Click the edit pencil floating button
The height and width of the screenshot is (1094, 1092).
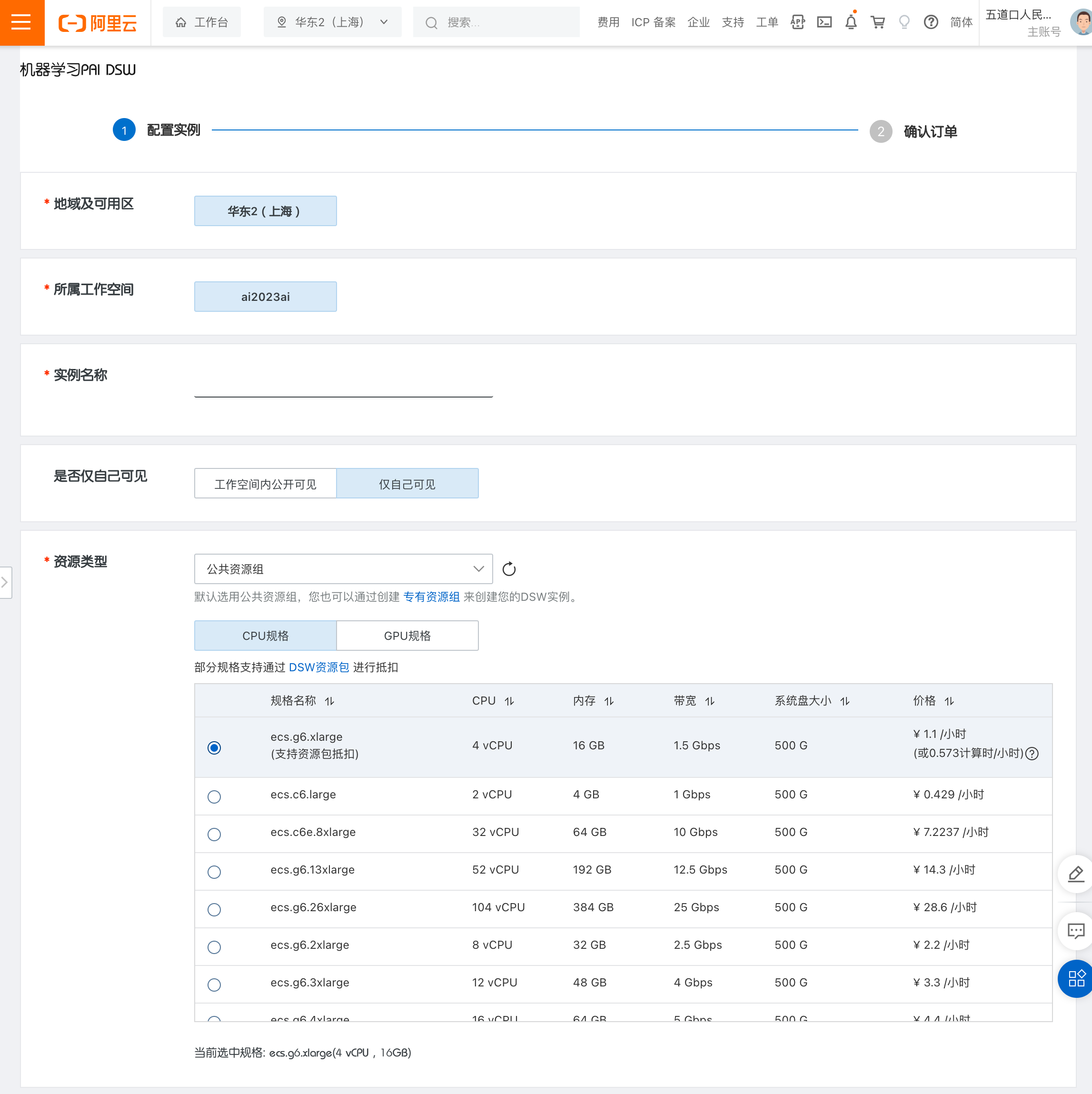[1076, 874]
